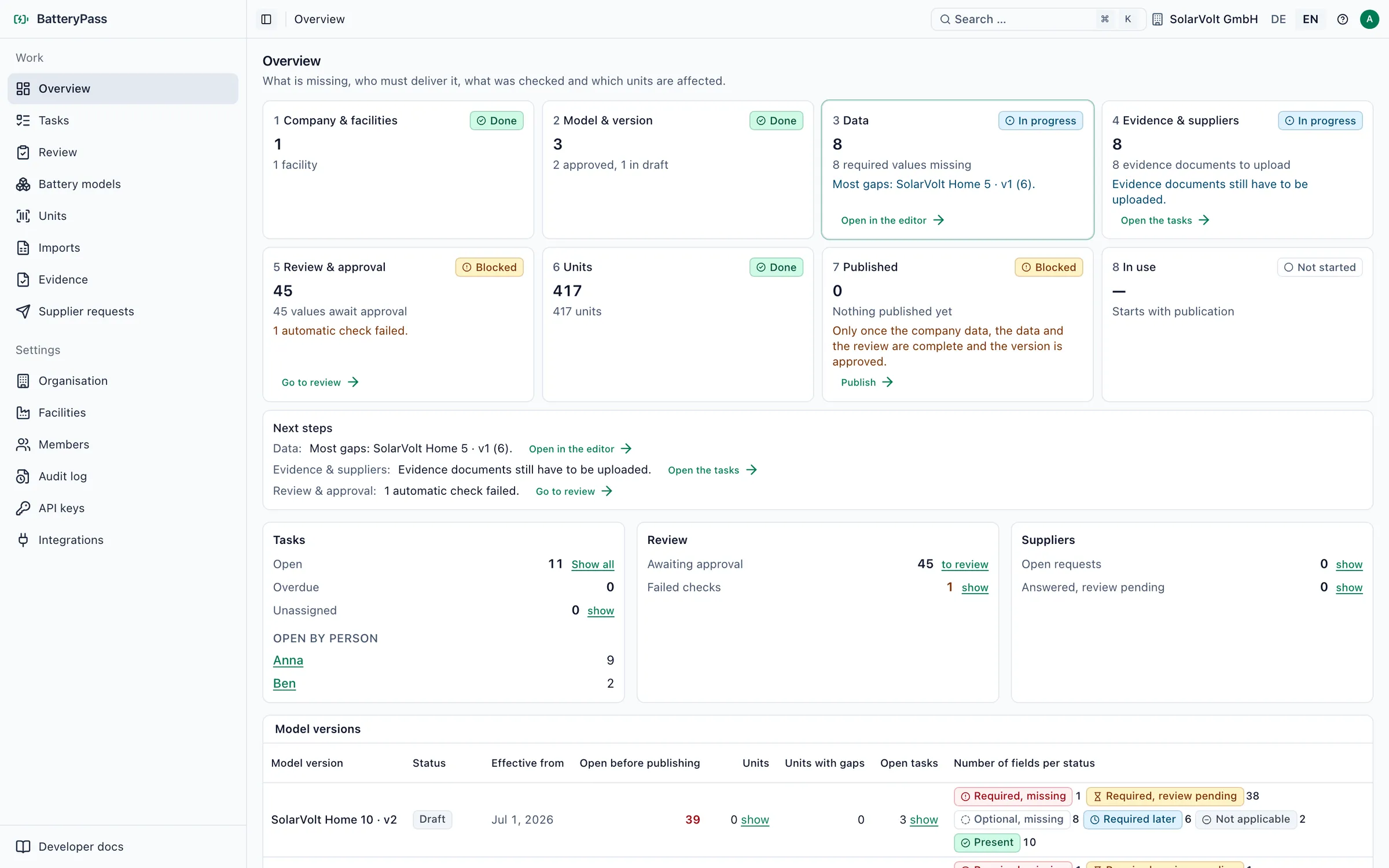Click to review next to Awaiting approval
The height and width of the screenshot is (868, 1389).
(965, 564)
